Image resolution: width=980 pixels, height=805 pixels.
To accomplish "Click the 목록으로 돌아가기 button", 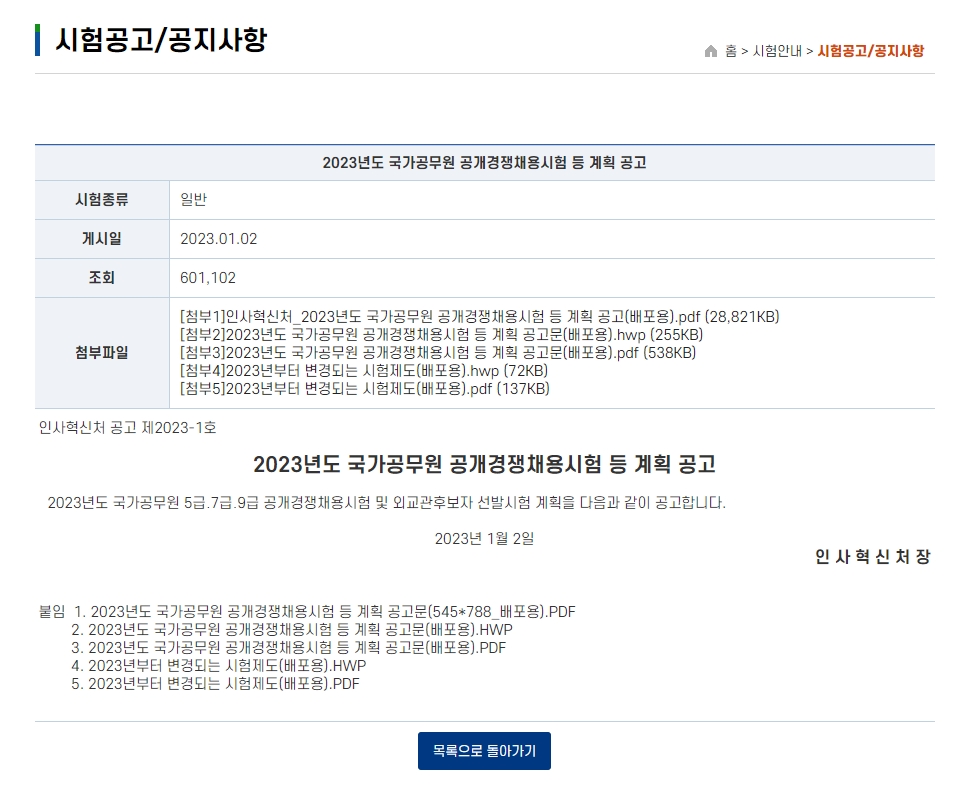I will 484,751.
